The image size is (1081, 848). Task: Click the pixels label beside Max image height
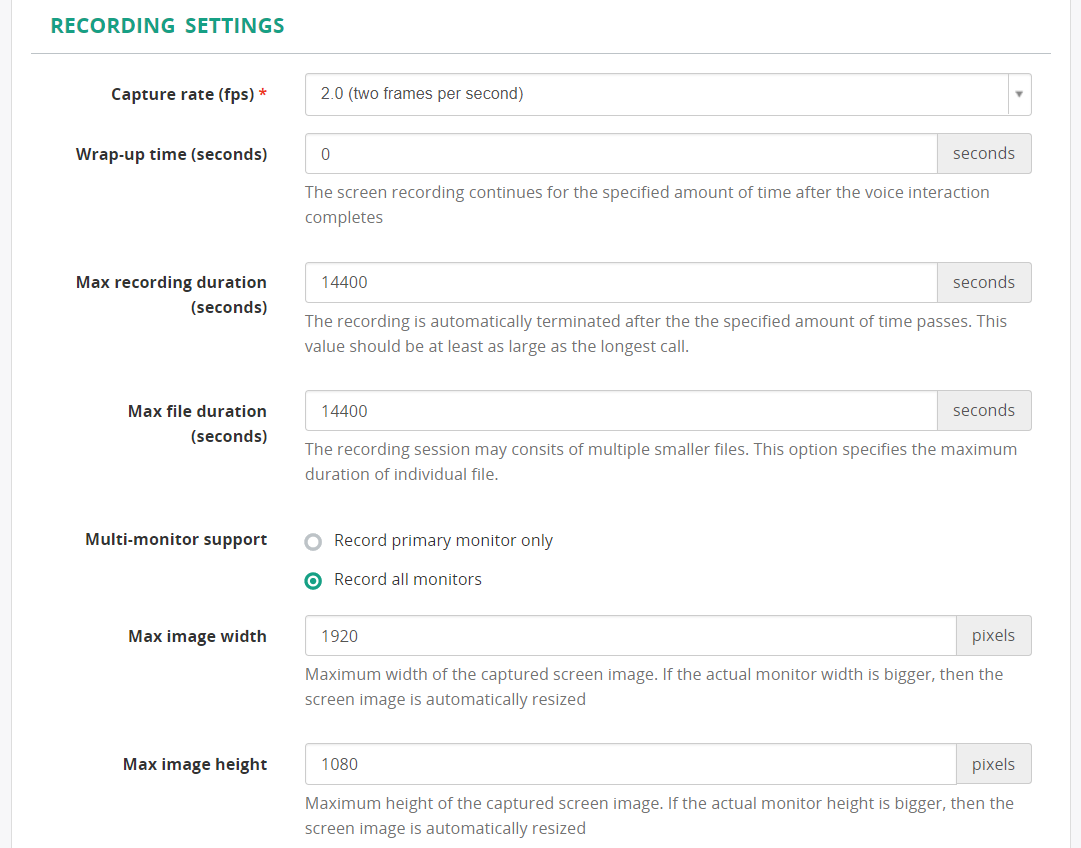[x=993, y=763]
